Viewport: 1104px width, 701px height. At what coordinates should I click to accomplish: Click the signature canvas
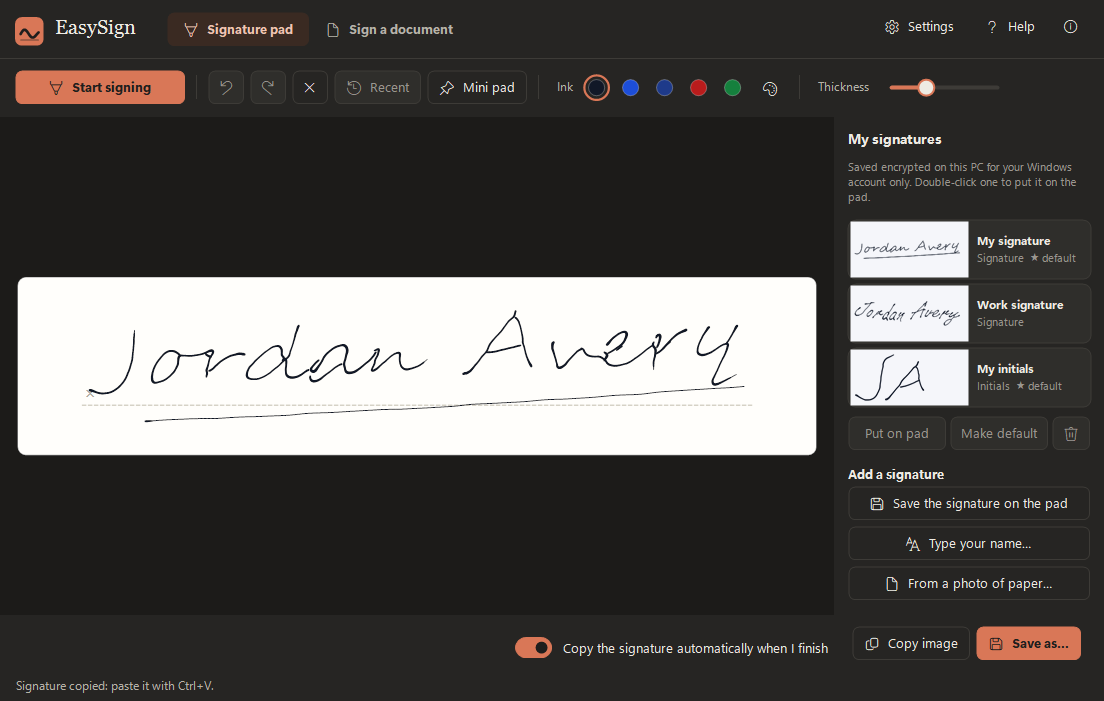coord(417,366)
